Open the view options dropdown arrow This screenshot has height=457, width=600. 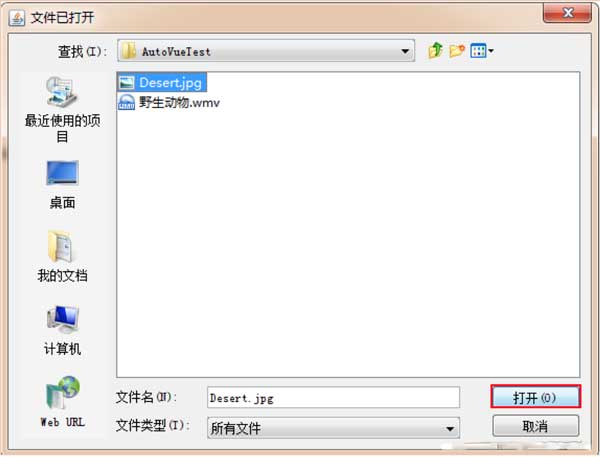[x=491, y=51]
